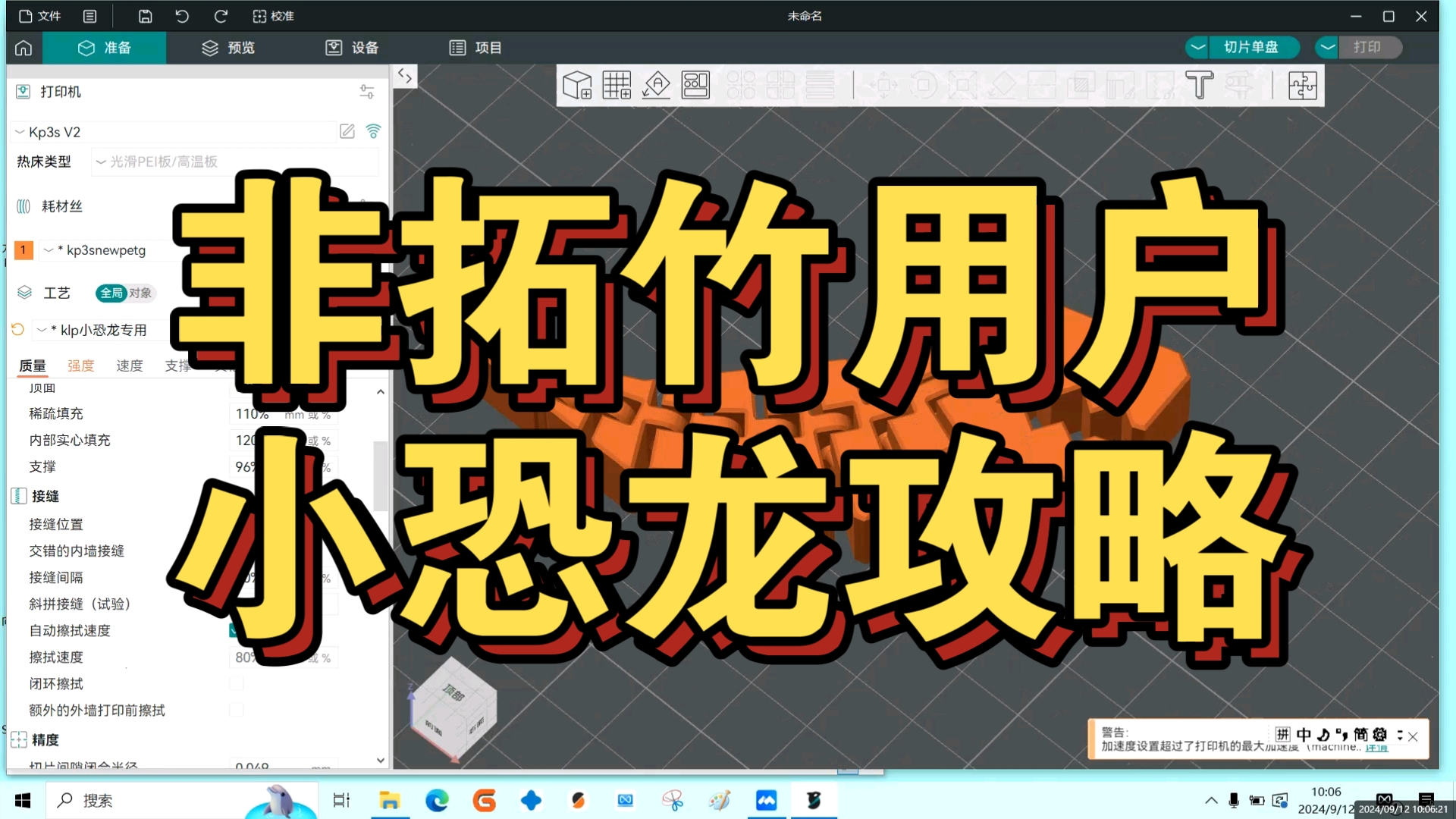Click the Lay on face icon
Image resolution: width=1456 pixels, height=819 pixels.
(1002, 85)
